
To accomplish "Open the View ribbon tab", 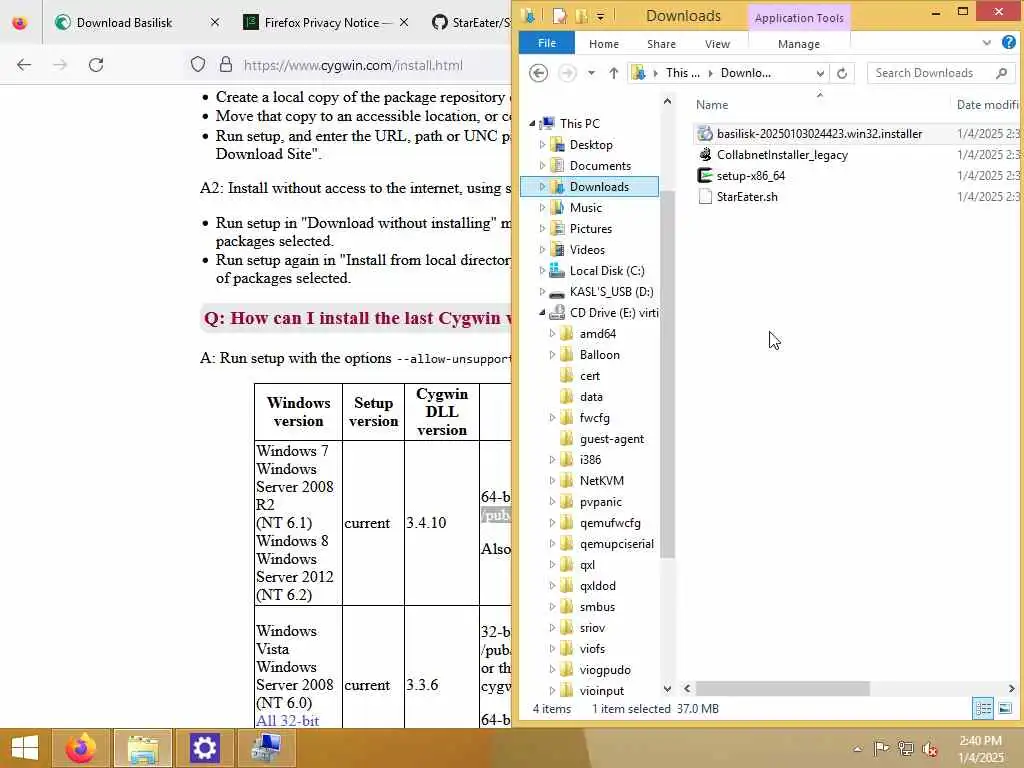I will click(717, 44).
